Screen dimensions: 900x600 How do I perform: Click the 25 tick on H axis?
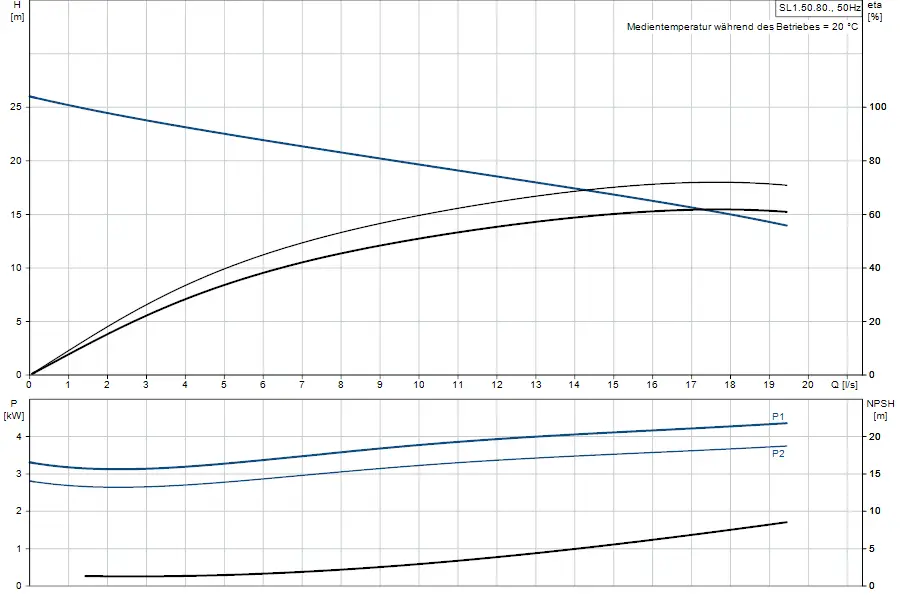click(15, 107)
